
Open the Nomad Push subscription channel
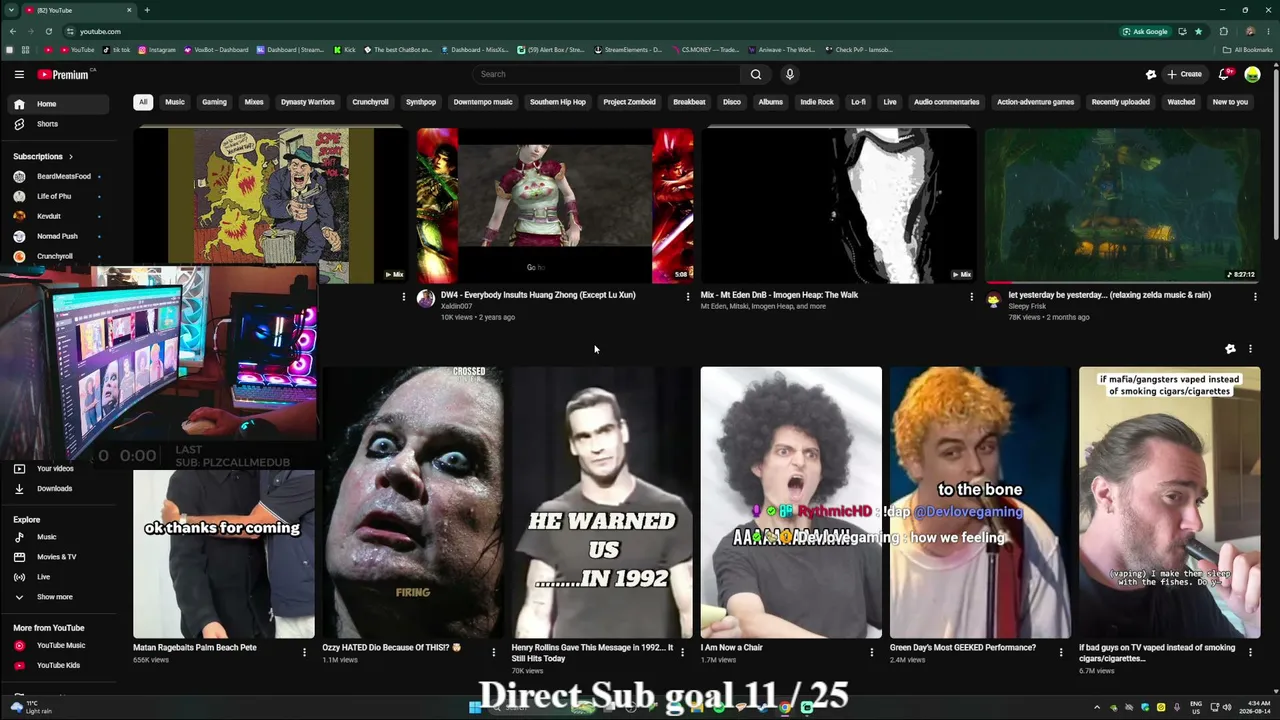[58, 236]
